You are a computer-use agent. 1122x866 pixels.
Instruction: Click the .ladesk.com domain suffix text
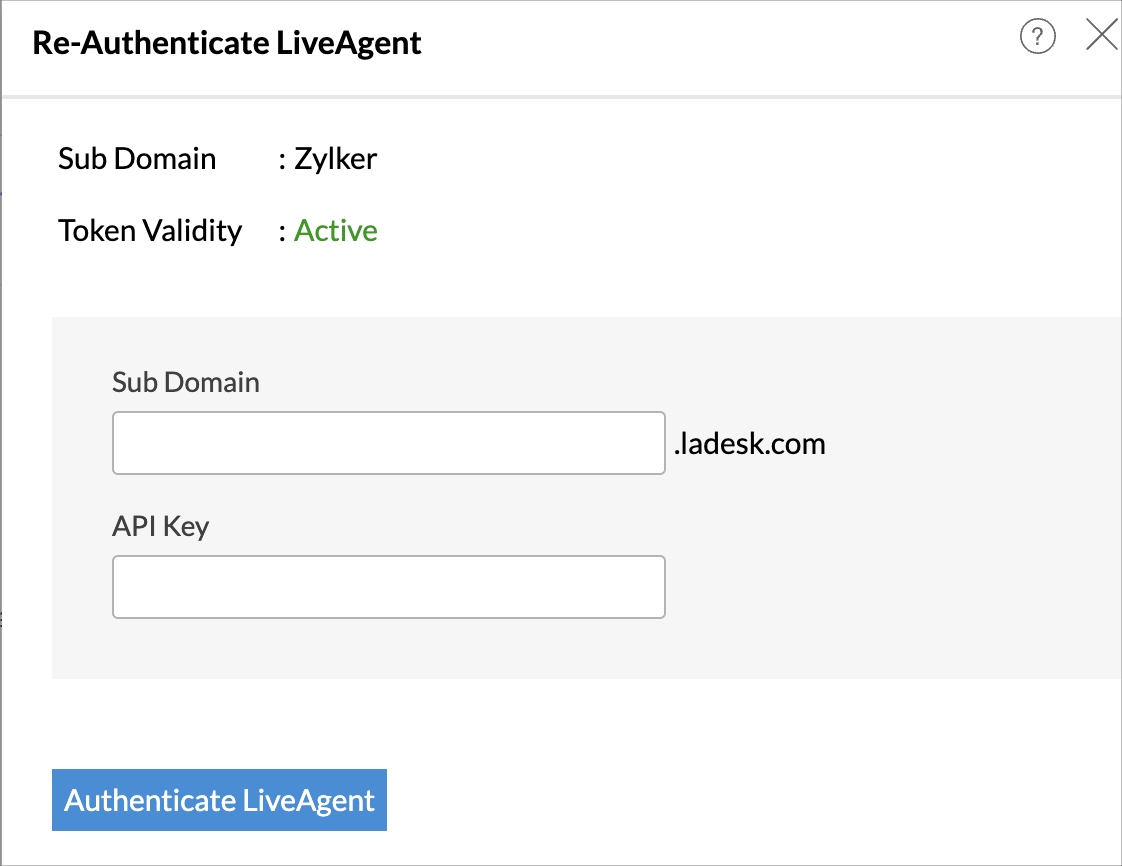749,443
